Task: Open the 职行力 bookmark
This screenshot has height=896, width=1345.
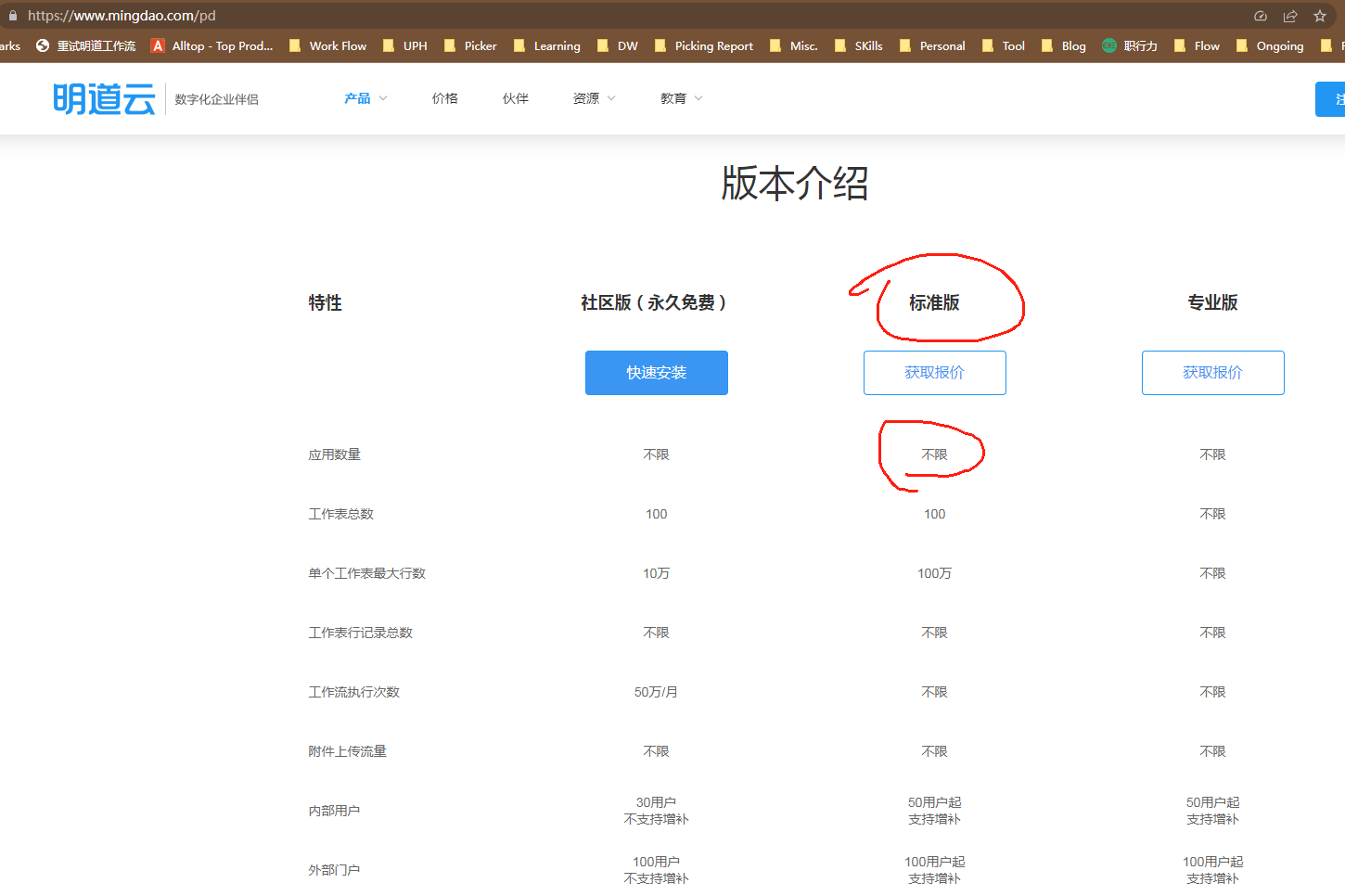Action: coord(1130,45)
